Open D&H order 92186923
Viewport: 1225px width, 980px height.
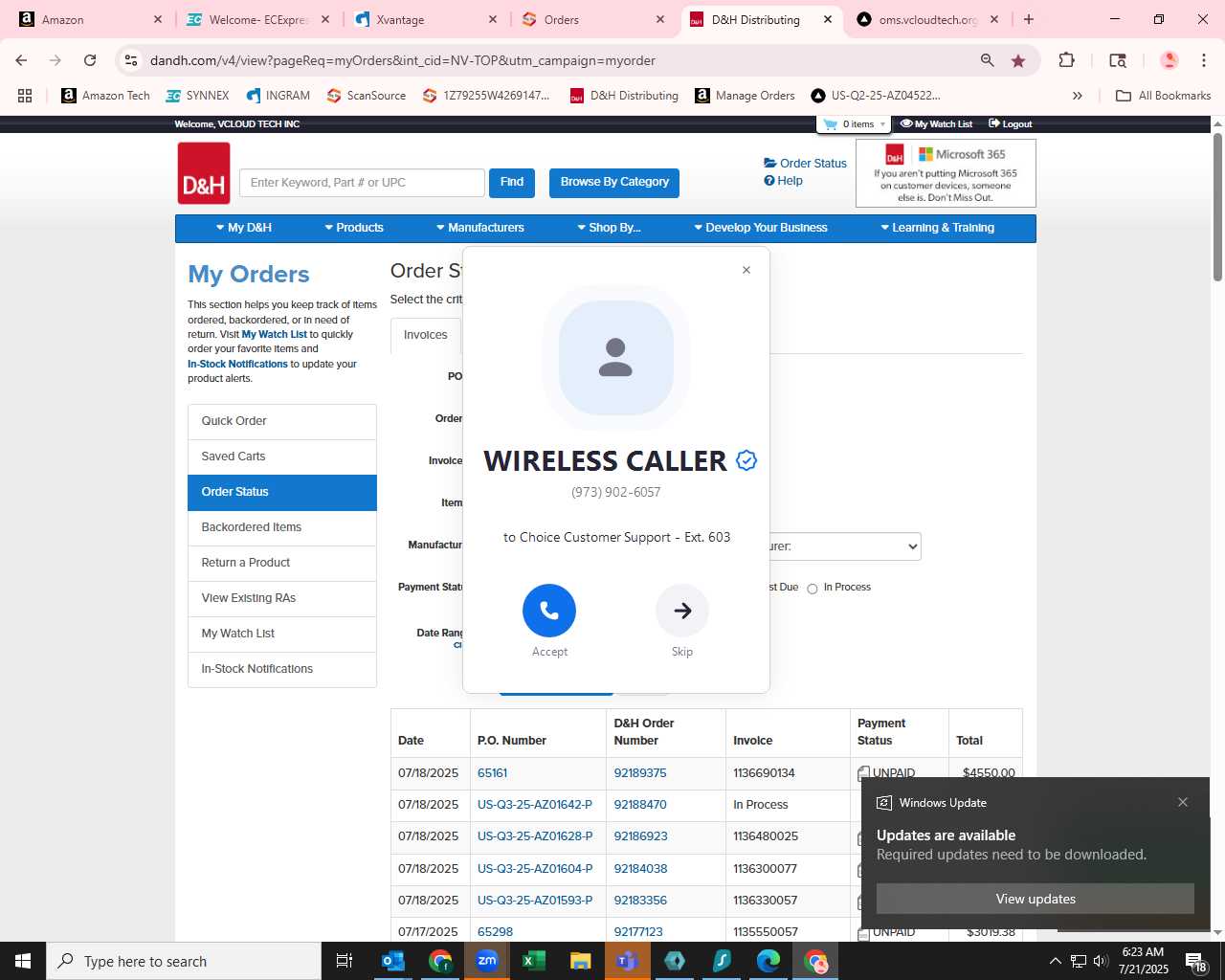click(x=640, y=836)
